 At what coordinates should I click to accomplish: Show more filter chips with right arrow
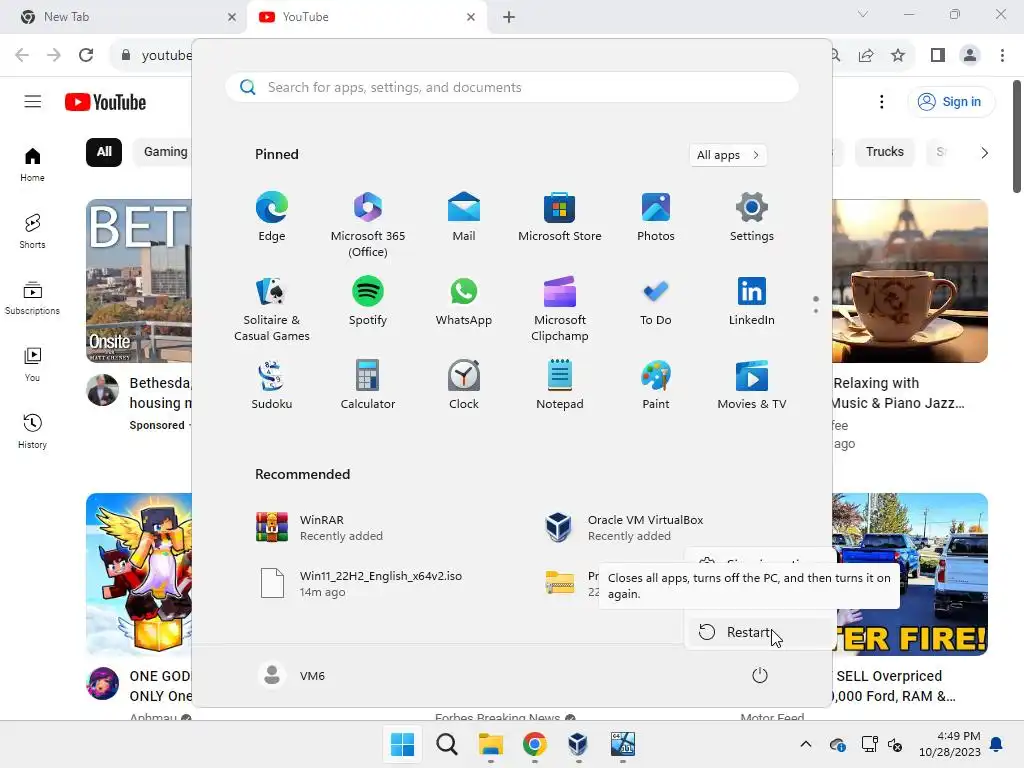[x=984, y=152]
